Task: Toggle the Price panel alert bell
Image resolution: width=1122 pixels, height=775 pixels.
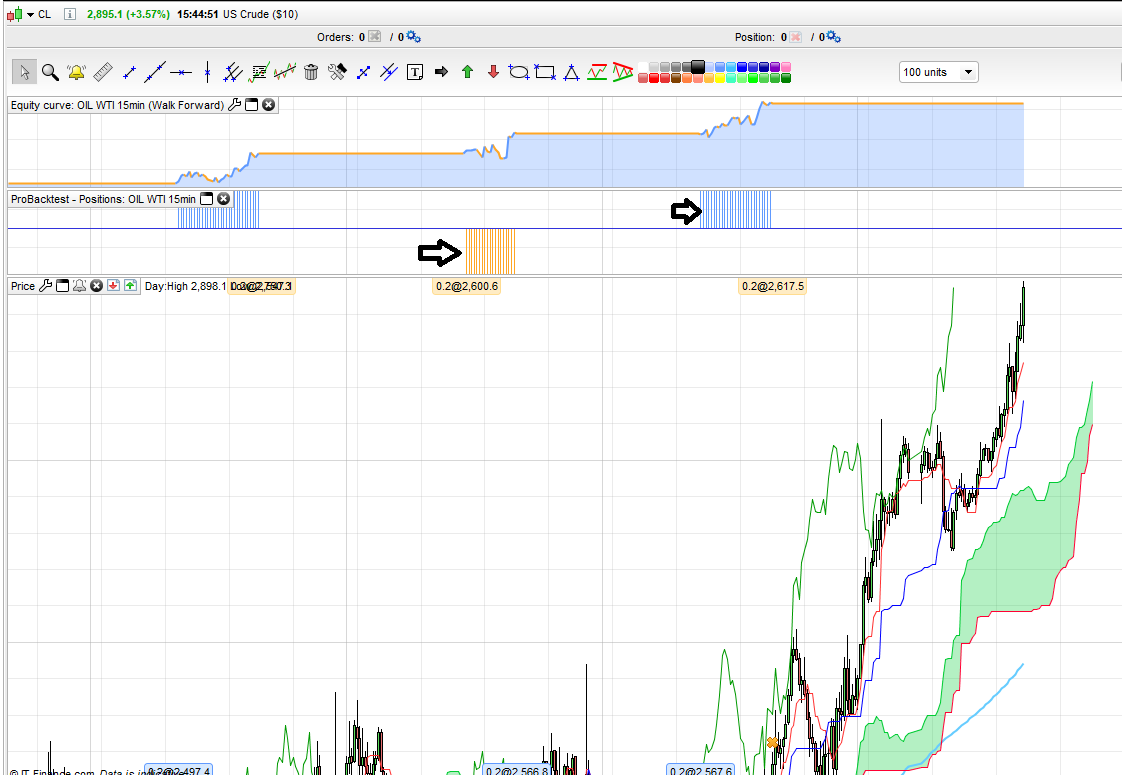Action: click(79, 286)
